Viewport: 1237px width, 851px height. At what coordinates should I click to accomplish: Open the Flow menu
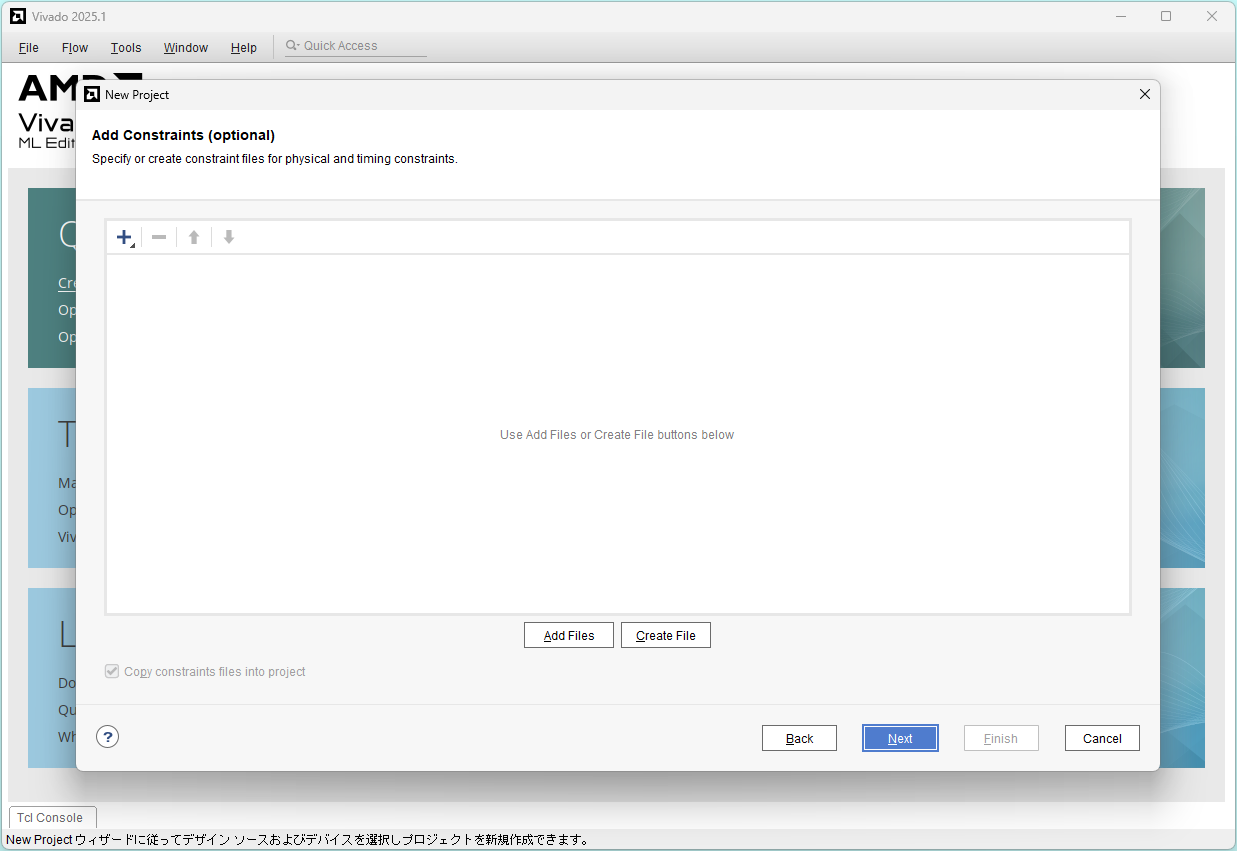coord(75,48)
